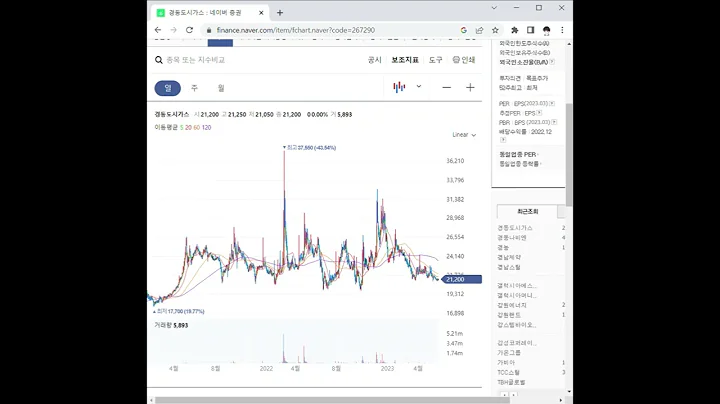Image resolution: width=720 pixels, height=404 pixels.
Task: Click the page vertical scrollbar thumb
Action: click(x=569, y=154)
